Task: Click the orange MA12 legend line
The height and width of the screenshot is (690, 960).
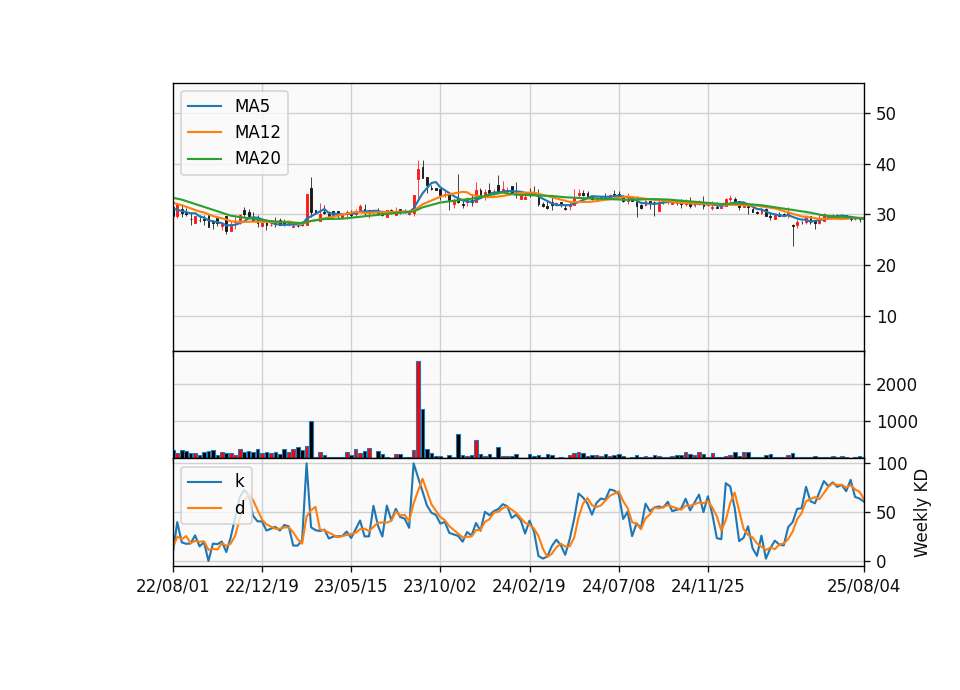Action: (204, 132)
